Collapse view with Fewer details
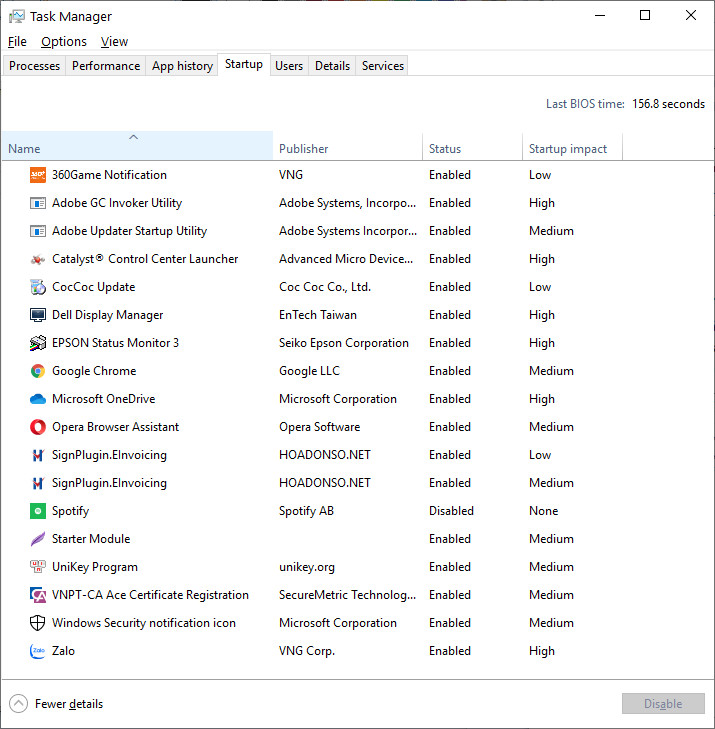The height and width of the screenshot is (729, 715). click(57, 704)
